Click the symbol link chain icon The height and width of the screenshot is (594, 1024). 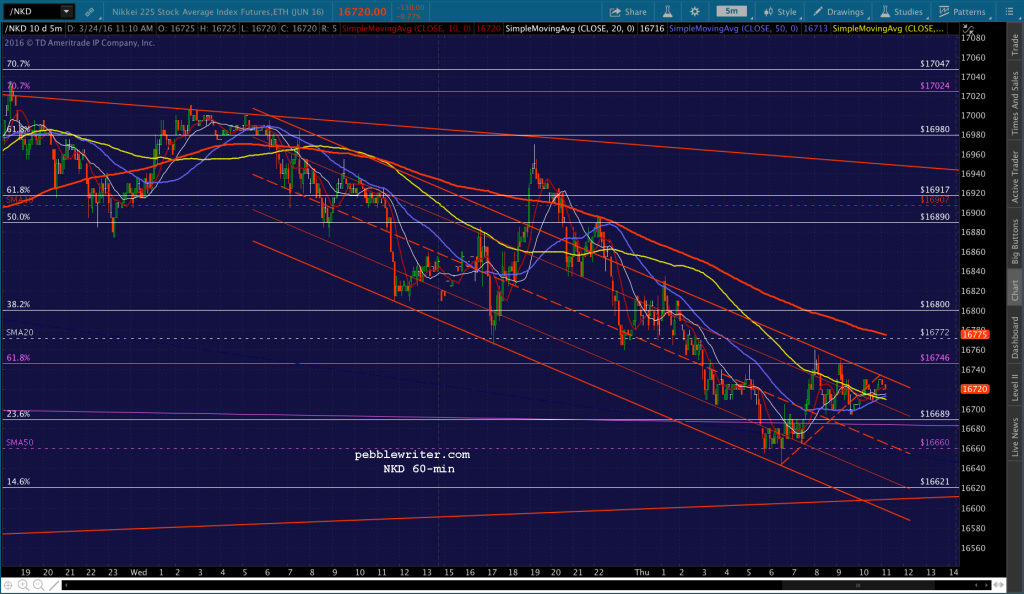point(89,12)
